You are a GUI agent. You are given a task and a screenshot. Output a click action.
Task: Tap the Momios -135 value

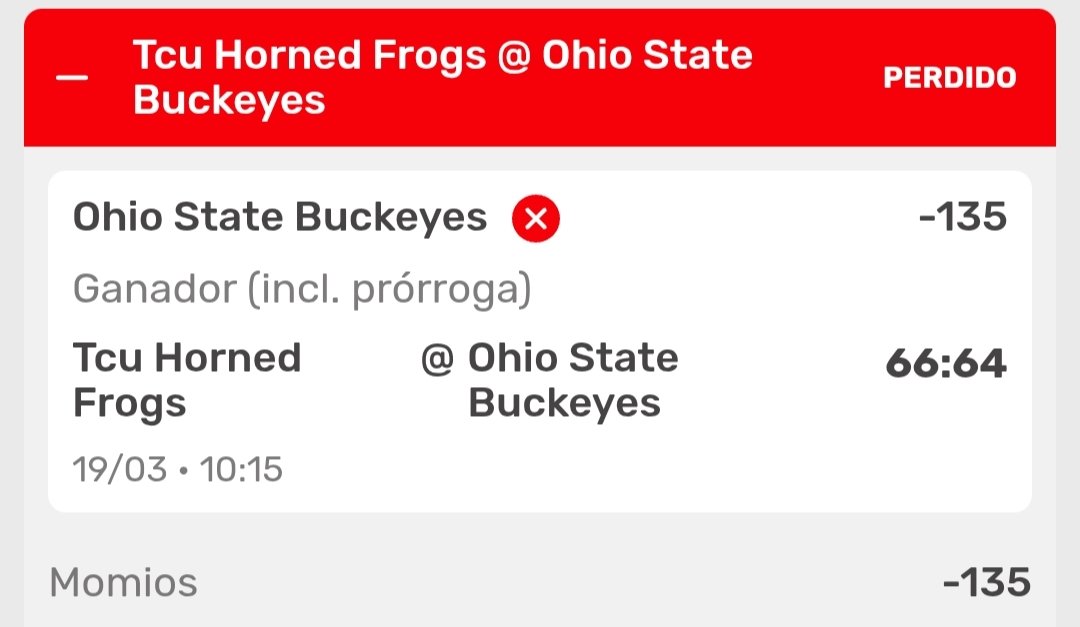pyautogui.click(x=986, y=582)
